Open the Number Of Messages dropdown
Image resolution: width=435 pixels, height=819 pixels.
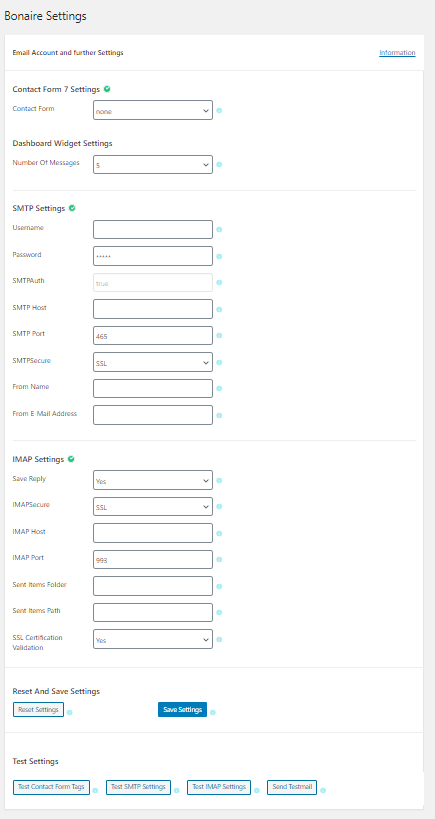pyautogui.click(x=153, y=165)
